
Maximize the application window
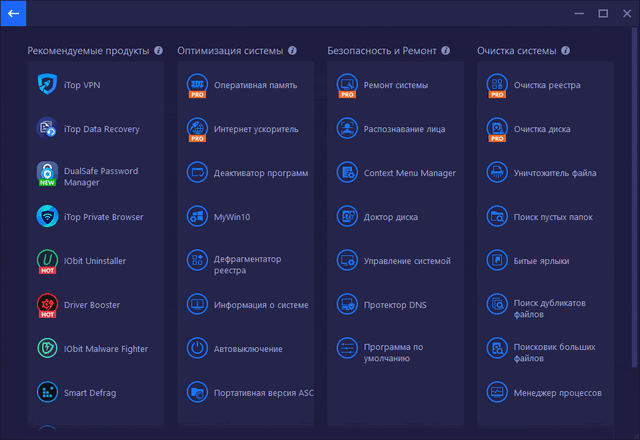(603, 13)
